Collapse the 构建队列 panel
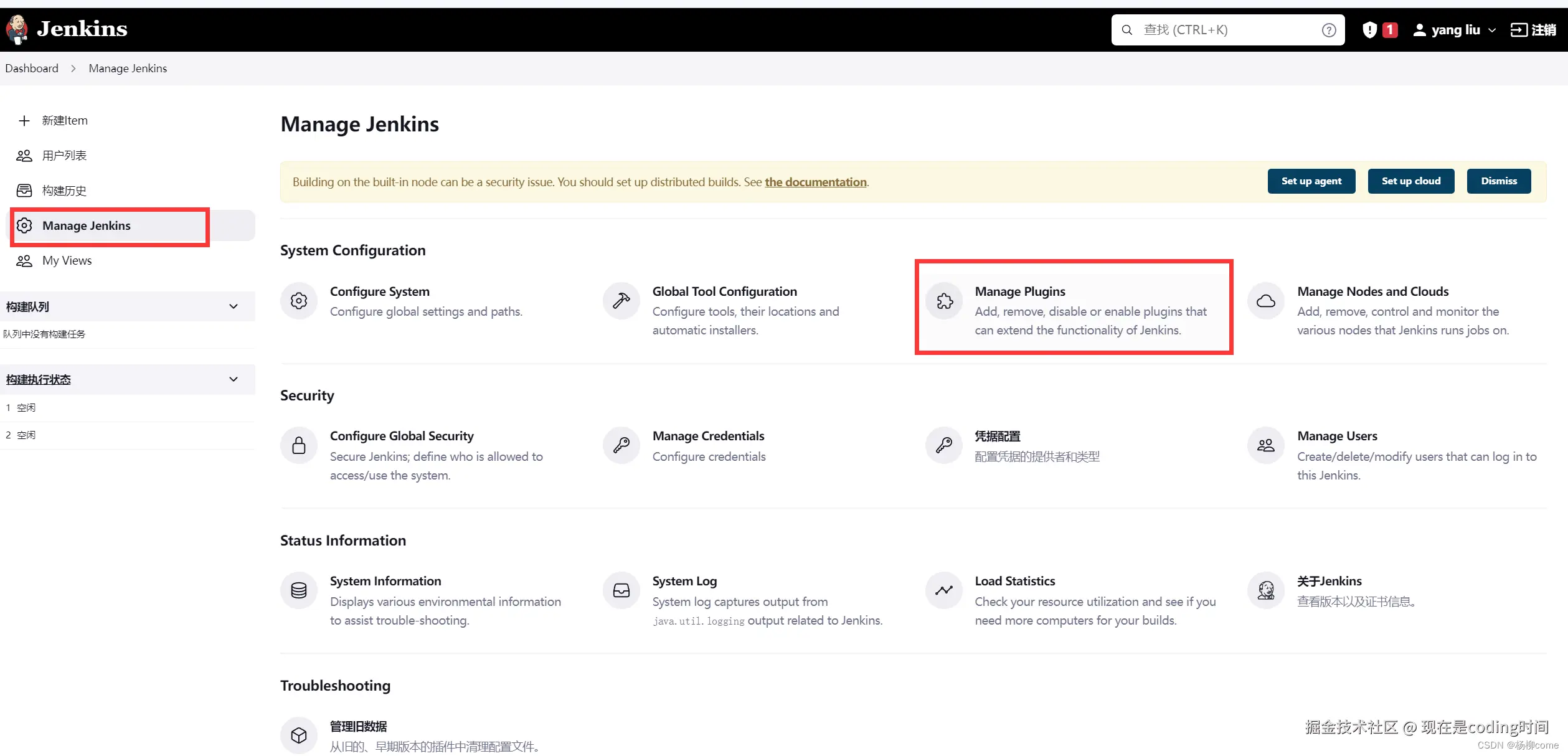The width and height of the screenshot is (1568, 756). 234,306
